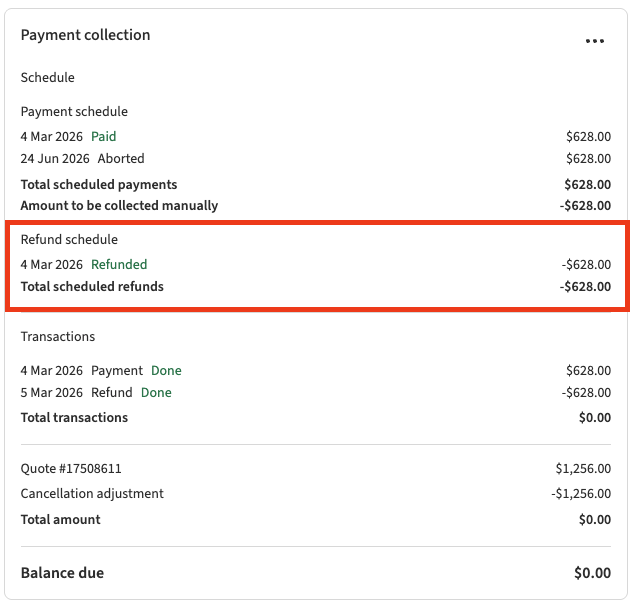Click the Payment collection heading
Image resolution: width=639 pixels, height=609 pixels.
point(85,35)
